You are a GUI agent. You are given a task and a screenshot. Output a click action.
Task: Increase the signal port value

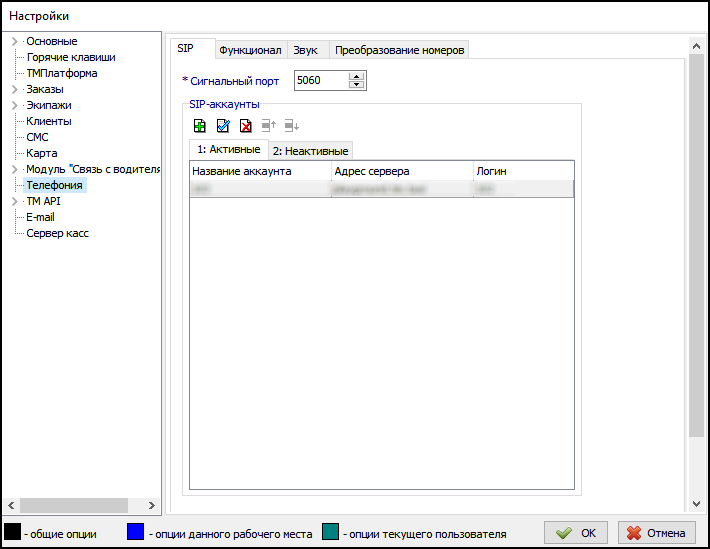357,76
